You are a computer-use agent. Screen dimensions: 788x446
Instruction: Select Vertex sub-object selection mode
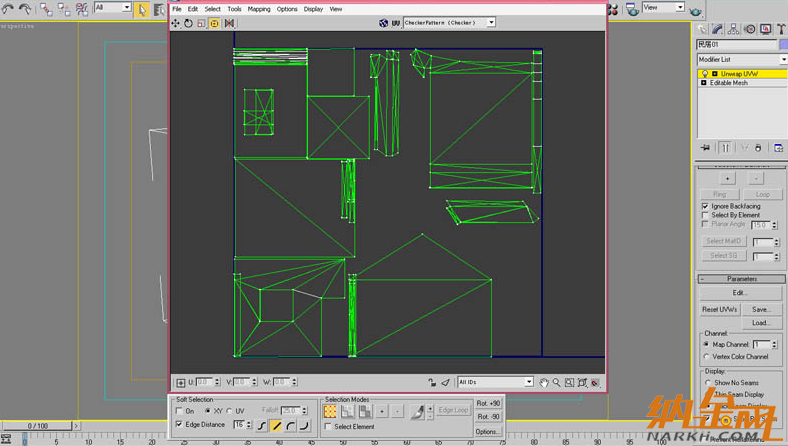pyautogui.click(x=330, y=411)
